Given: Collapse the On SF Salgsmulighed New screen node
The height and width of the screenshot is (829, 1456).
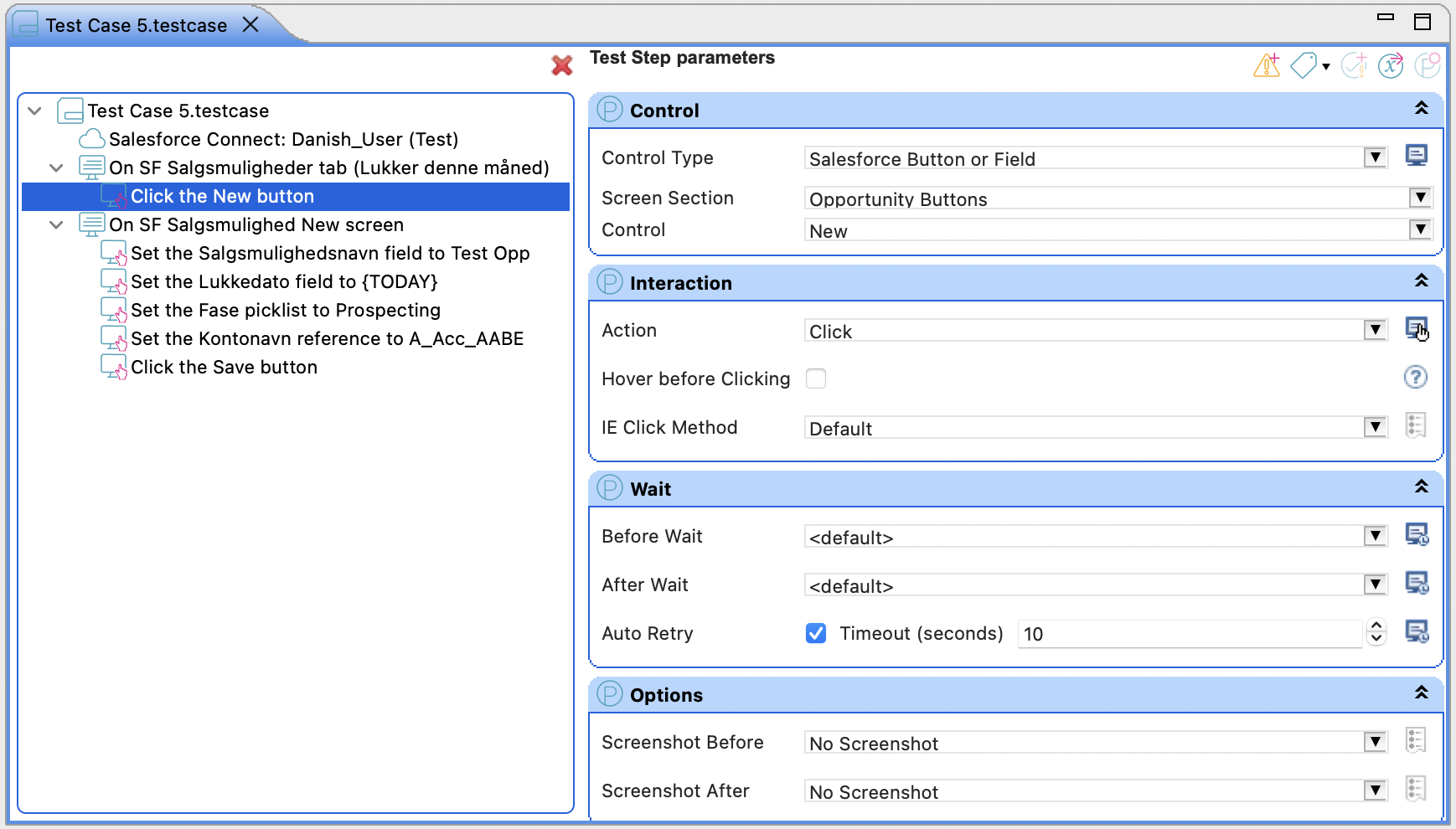Looking at the screenshot, I should (x=56, y=224).
